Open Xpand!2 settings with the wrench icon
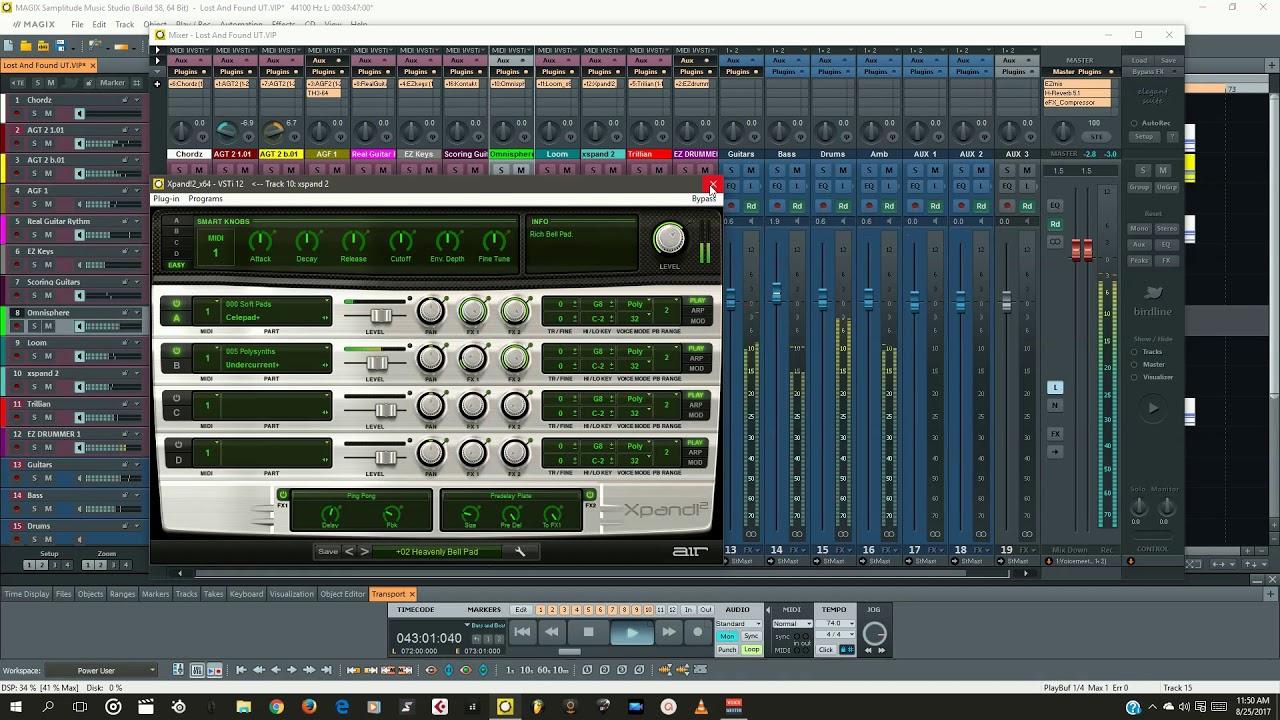1280x720 pixels. [x=520, y=551]
